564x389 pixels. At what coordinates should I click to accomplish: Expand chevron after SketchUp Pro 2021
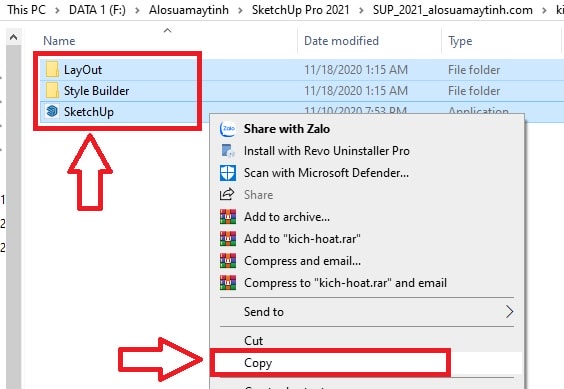(361, 10)
